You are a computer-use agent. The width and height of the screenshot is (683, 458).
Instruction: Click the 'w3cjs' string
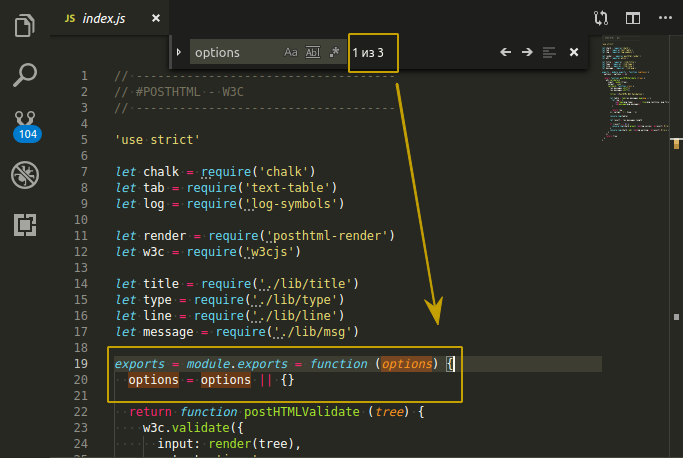(x=269, y=252)
